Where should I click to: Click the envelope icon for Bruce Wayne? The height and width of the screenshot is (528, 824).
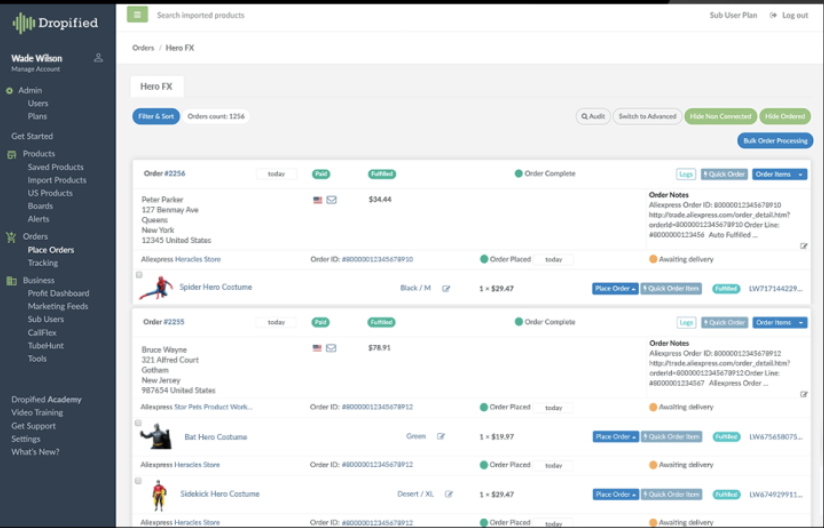click(331, 348)
